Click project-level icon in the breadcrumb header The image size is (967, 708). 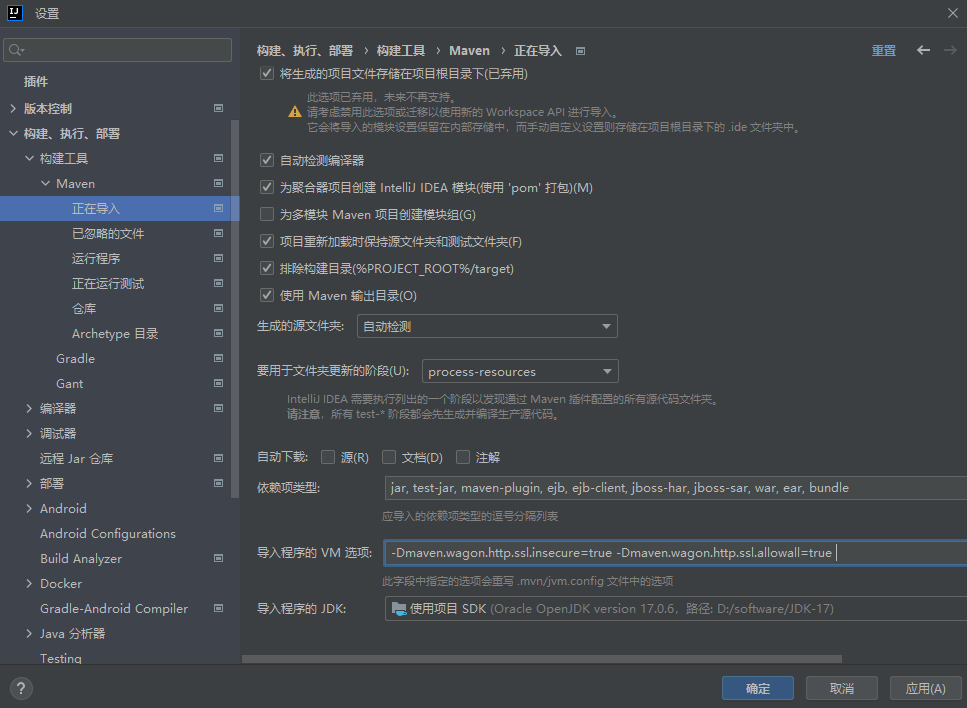click(x=580, y=51)
